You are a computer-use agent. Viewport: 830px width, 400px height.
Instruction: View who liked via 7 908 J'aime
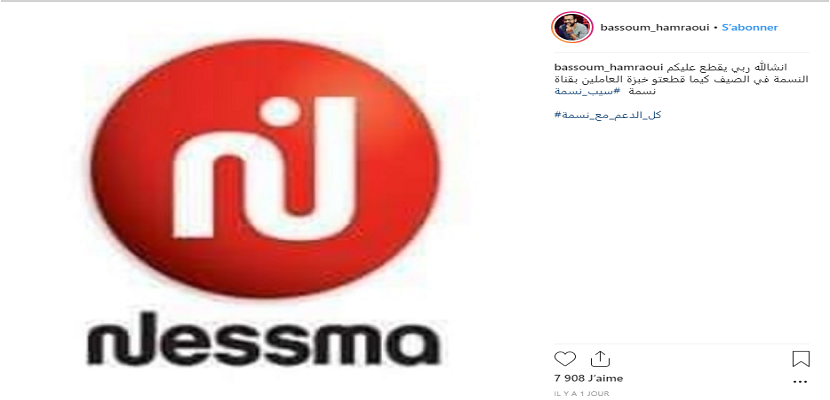(x=588, y=378)
